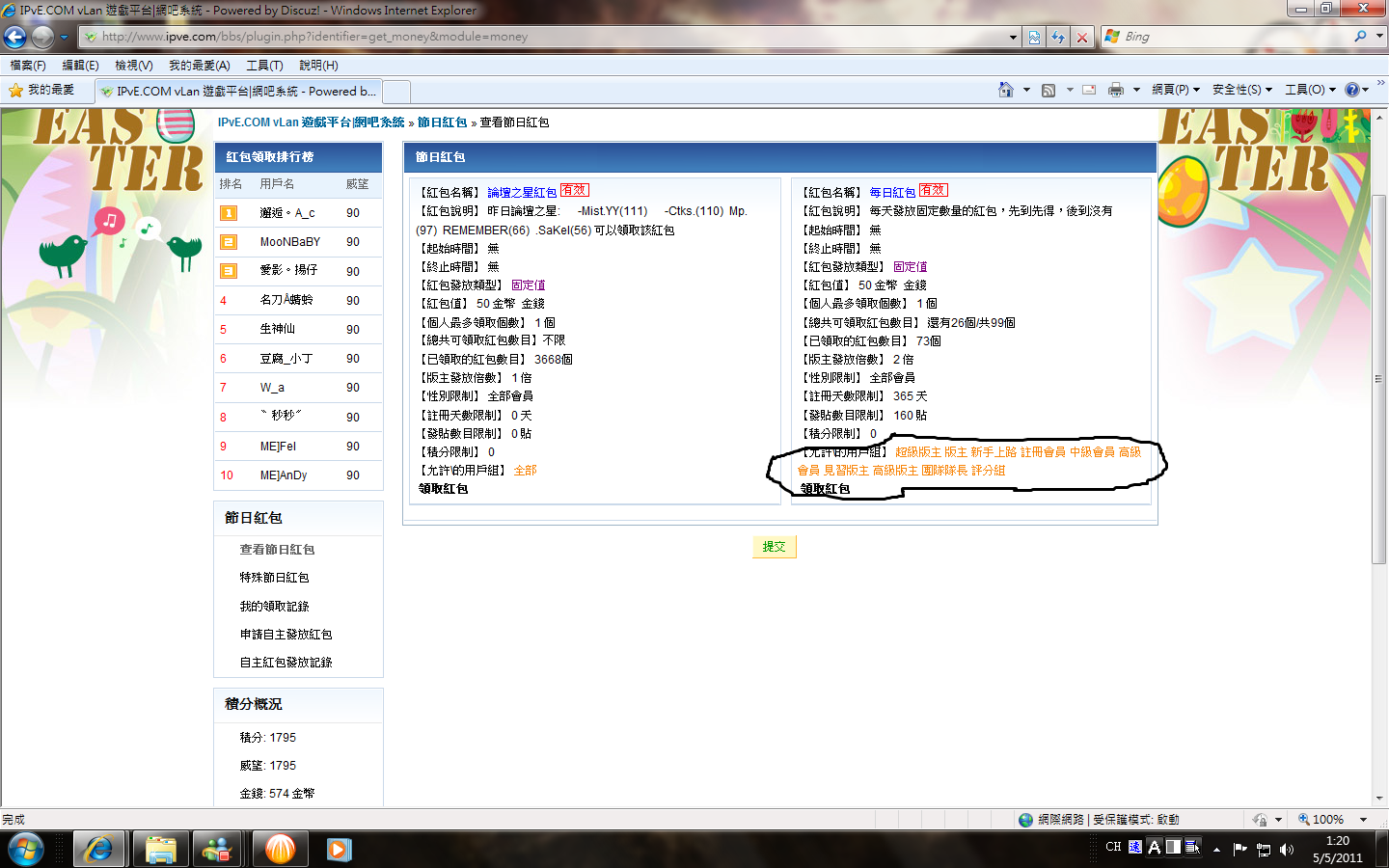Toggle IME half/full-width shape button
1389x868 pixels.
[x=1173, y=847]
